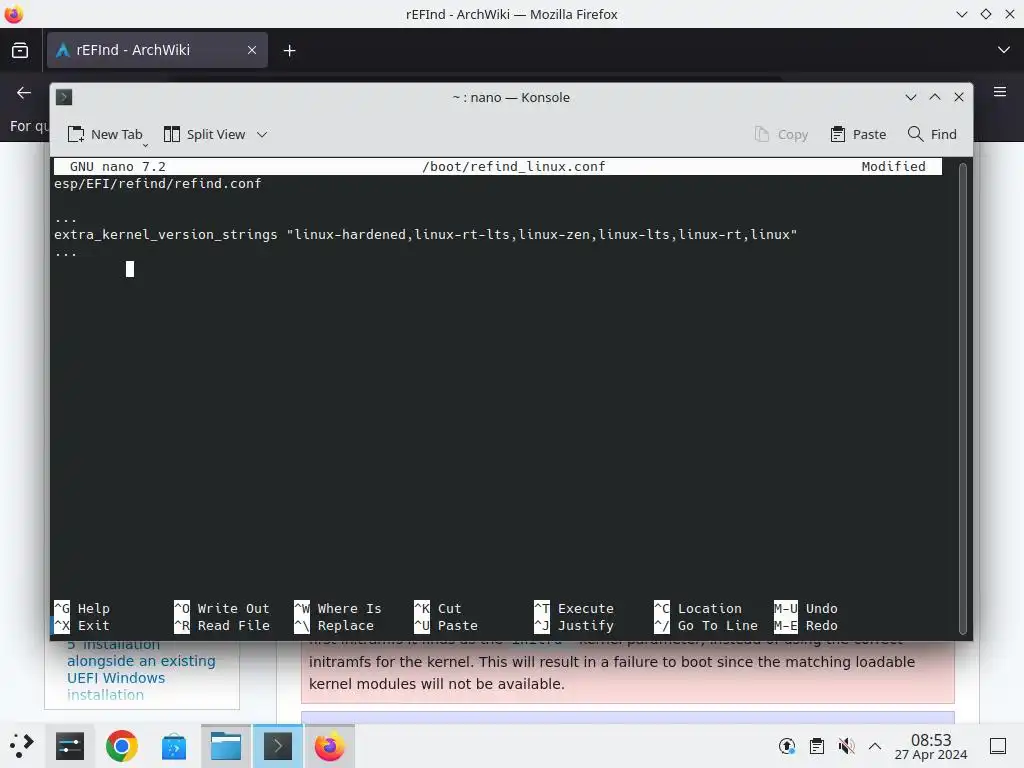
Task: Switch to Firefox in the taskbar
Action: click(330, 746)
